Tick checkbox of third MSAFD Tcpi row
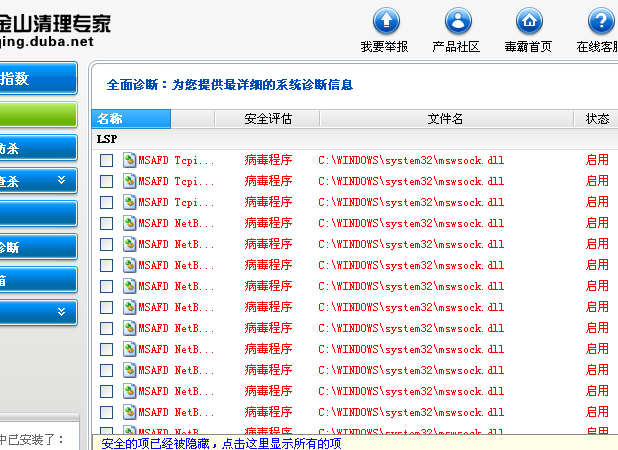618x450 pixels. tap(106, 202)
